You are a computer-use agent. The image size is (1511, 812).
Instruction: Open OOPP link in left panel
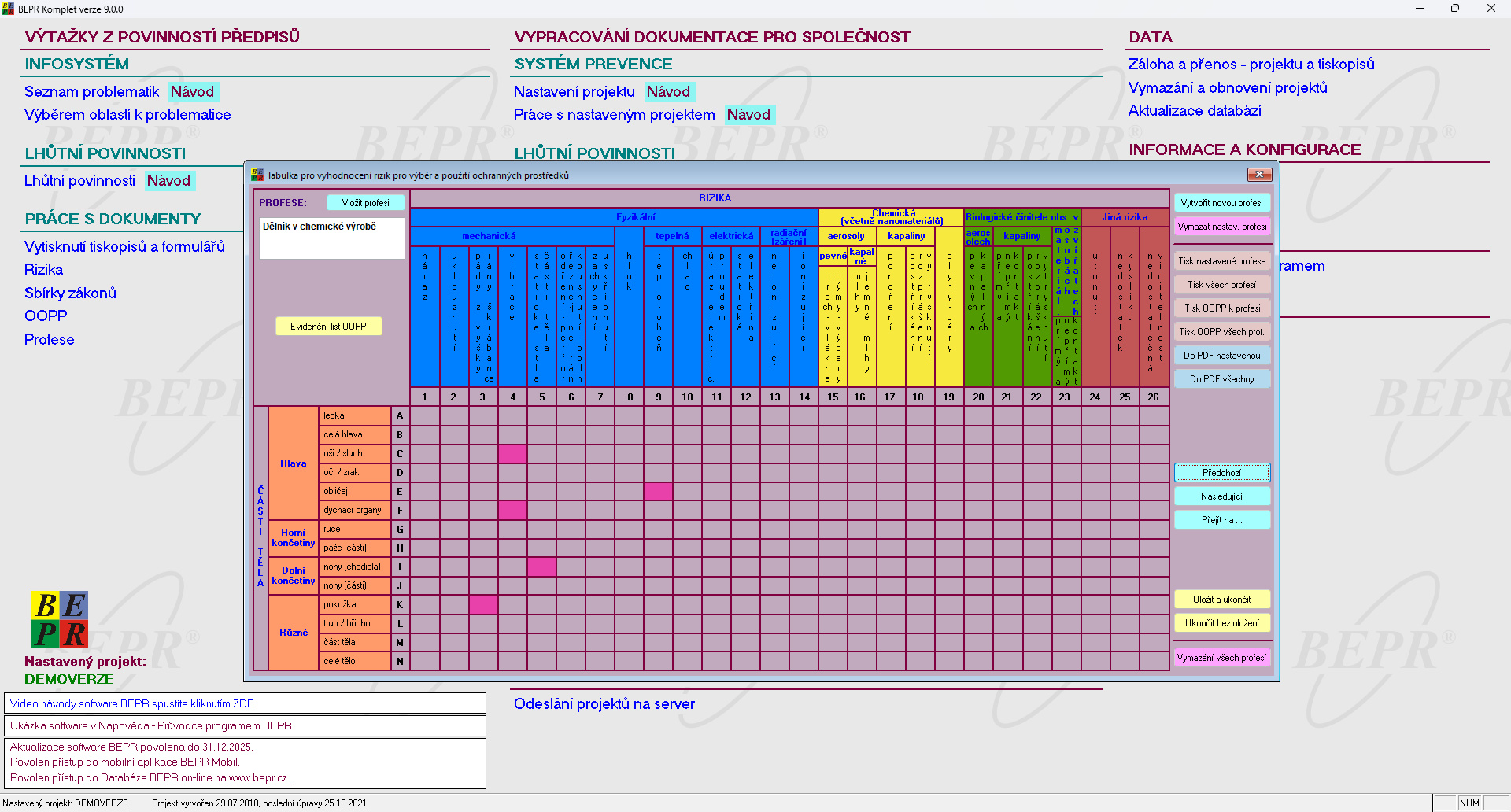46,316
